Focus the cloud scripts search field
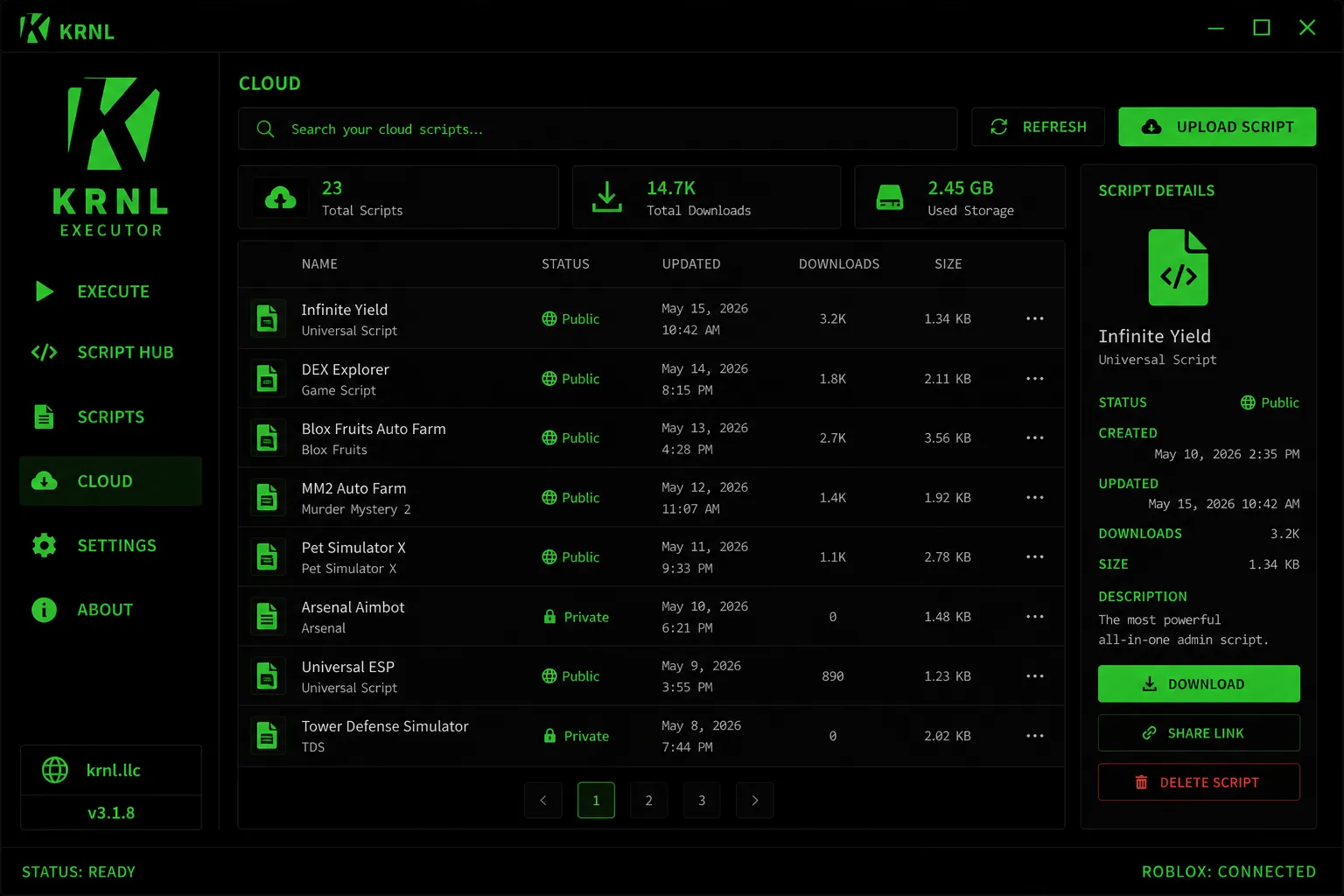The width and height of the screenshot is (1344, 896). pos(598,129)
